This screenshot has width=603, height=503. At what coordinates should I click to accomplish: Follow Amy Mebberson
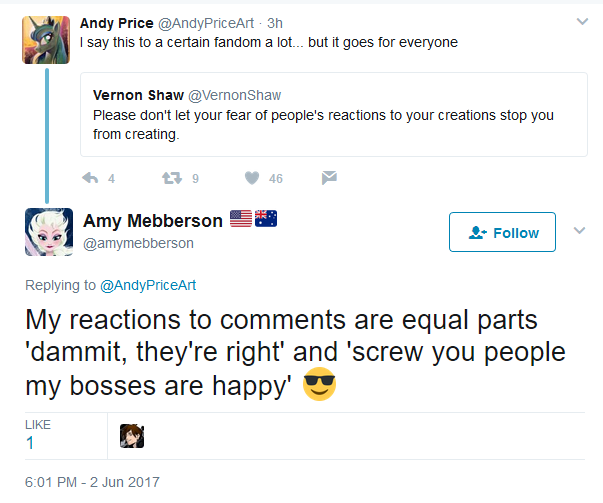[503, 233]
